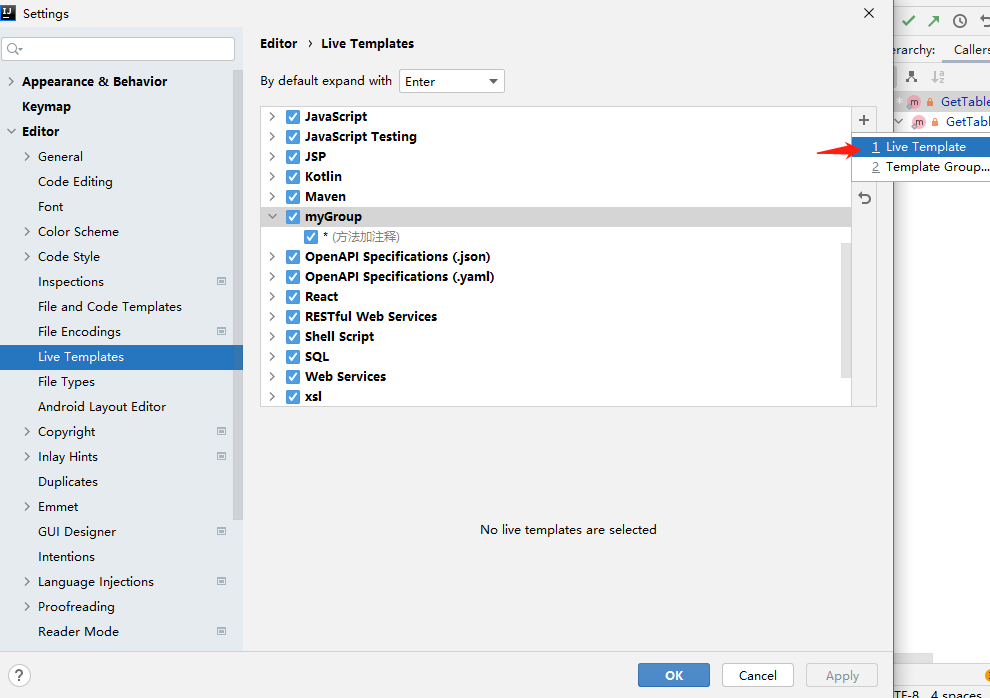Click the green checkmark icon in the background window
Screen dimensions: 990x698
click(x=909, y=21)
